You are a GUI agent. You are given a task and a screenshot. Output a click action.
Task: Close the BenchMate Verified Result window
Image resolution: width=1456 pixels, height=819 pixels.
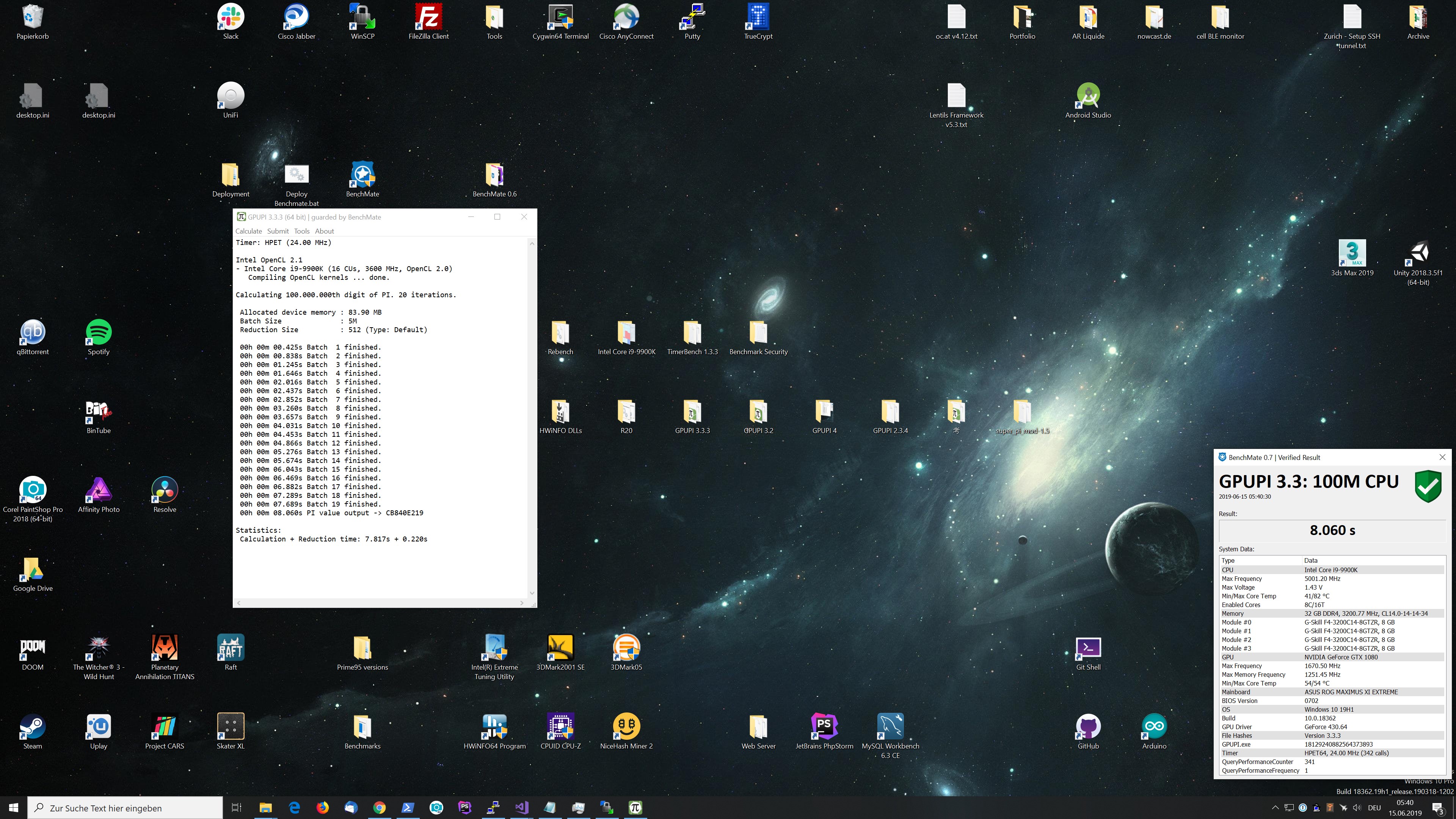point(1442,457)
